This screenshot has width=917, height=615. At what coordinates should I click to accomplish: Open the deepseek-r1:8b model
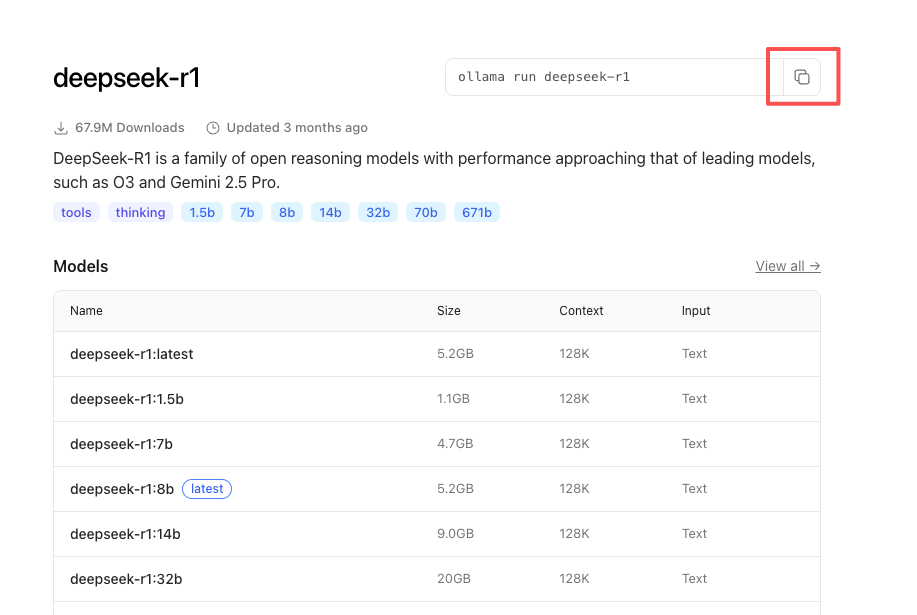pyautogui.click(x=122, y=489)
